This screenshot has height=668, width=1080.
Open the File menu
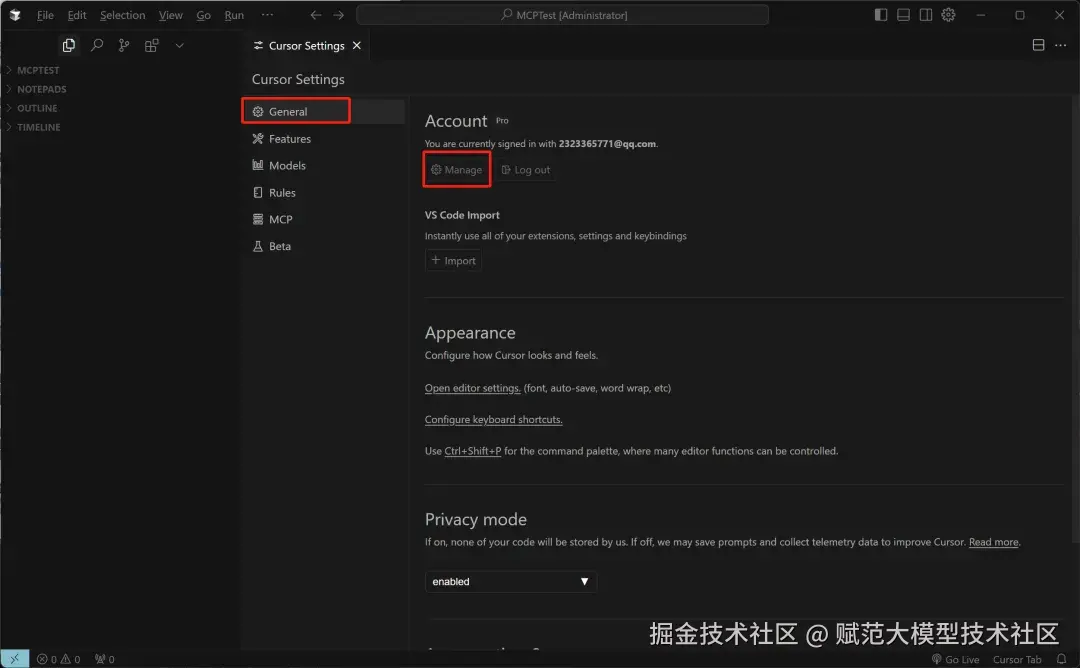[x=45, y=14]
